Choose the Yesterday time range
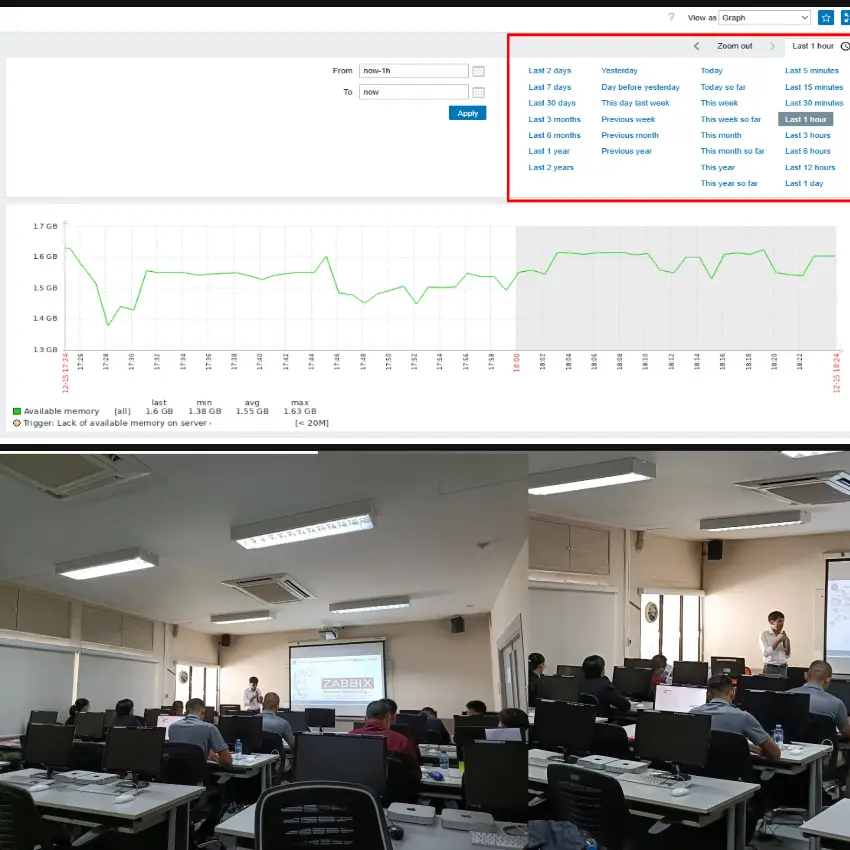Image resolution: width=850 pixels, height=850 pixels. [619, 71]
